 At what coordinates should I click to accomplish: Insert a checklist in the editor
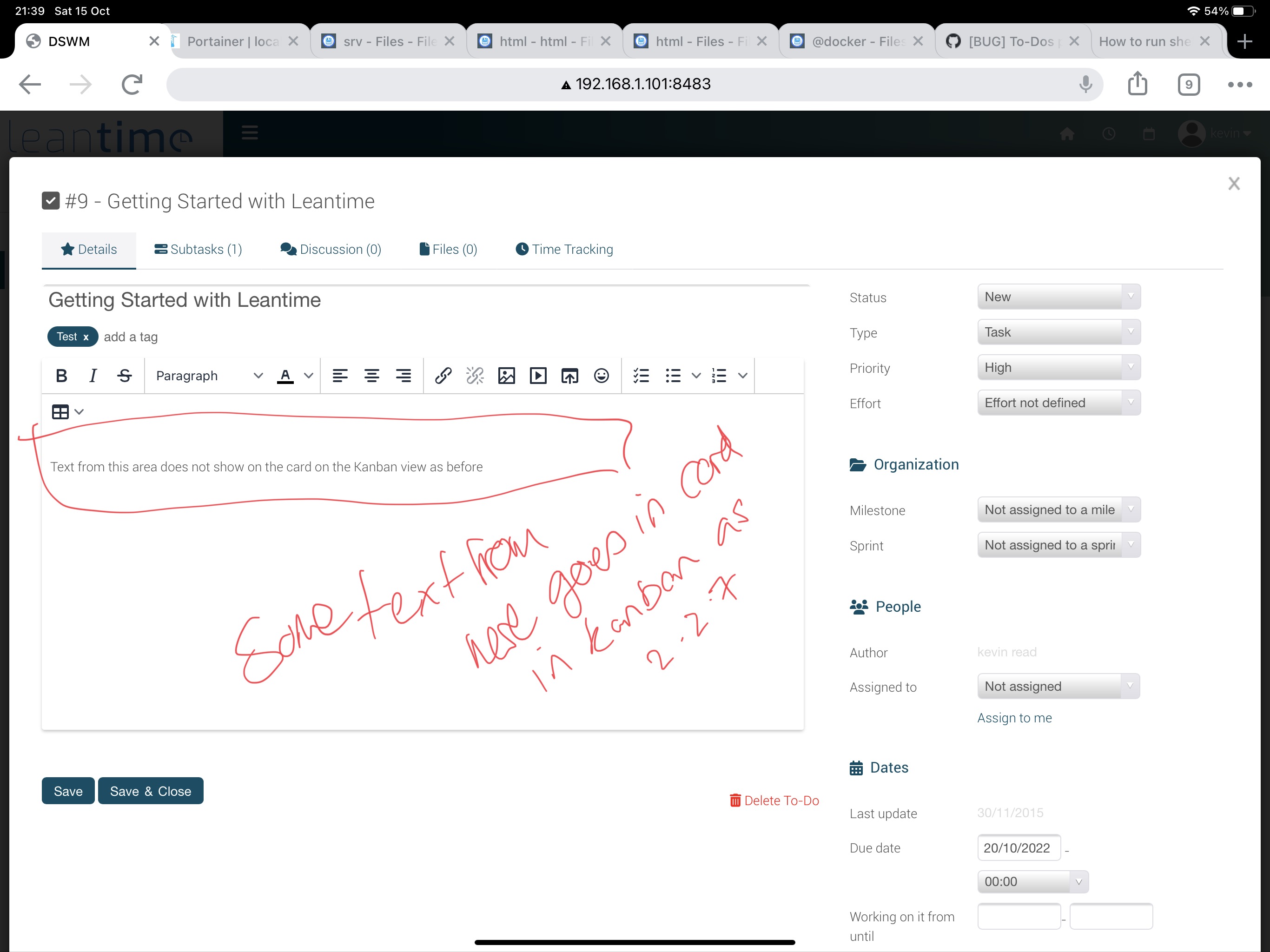click(642, 376)
